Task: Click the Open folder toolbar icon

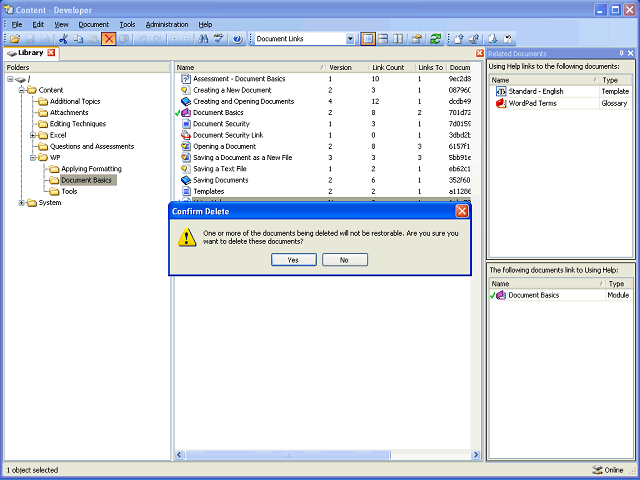Action: pyautogui.click(x=15, y=39)
